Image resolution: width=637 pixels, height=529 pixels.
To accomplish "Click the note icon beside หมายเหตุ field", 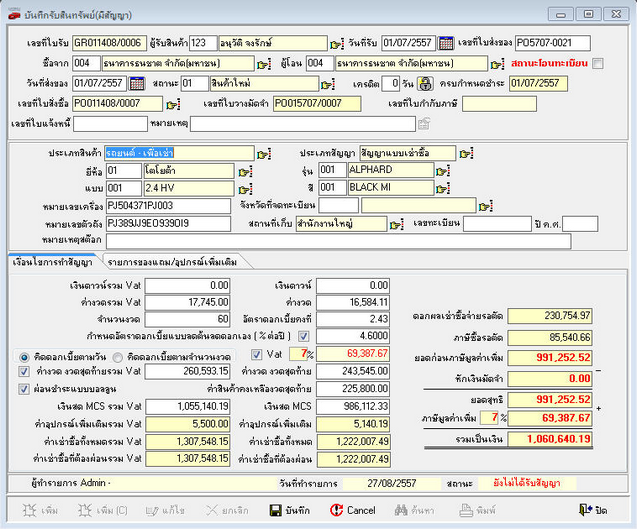I will [424, 124].
